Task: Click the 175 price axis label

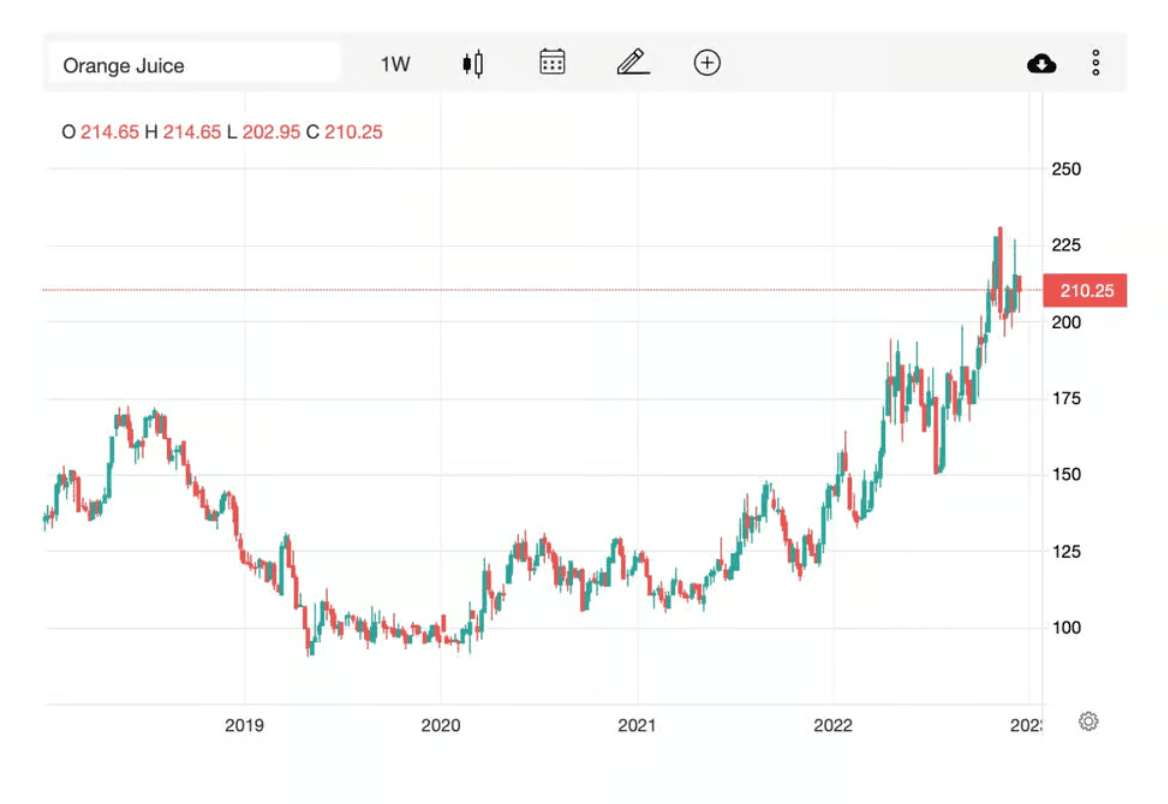Action: tap(1066, 399)
